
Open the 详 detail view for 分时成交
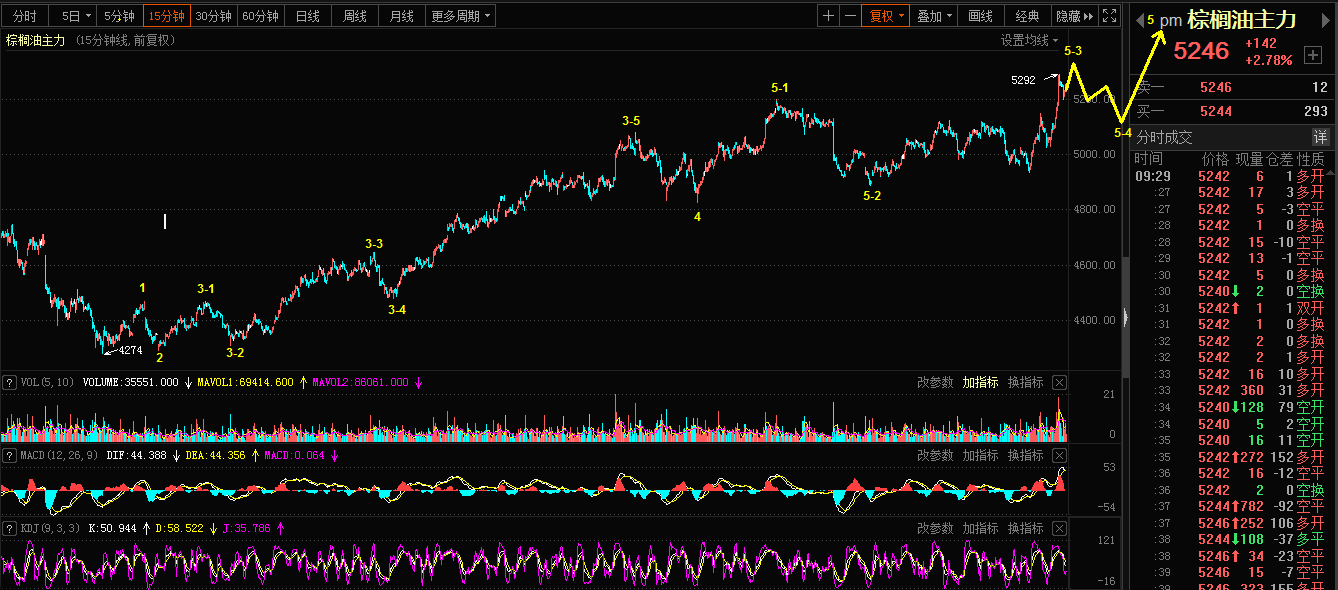(x=1320, y=137)
